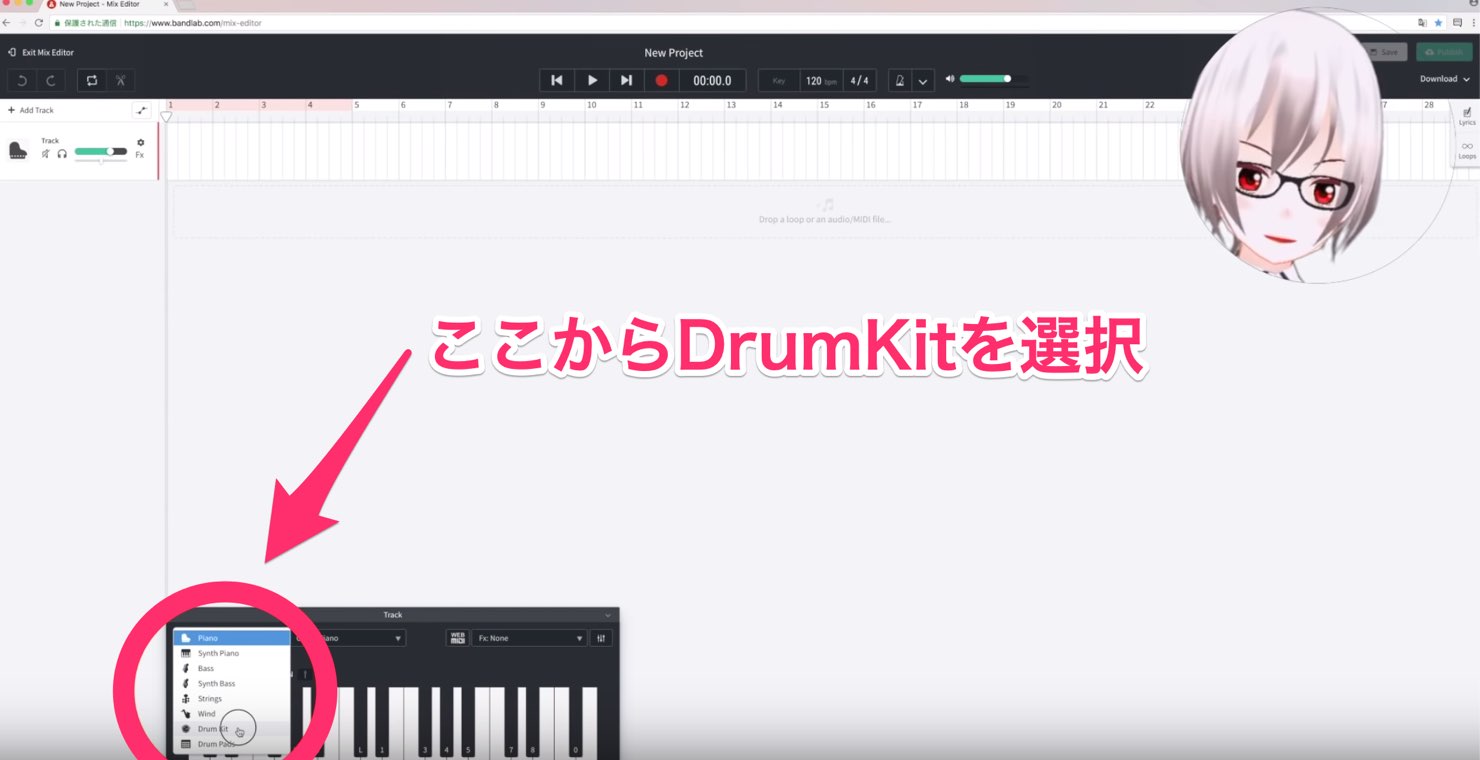Click bar 5 on the timeline ruler
The height and width of the screenshot is (760, 1480).
[357, 104]
